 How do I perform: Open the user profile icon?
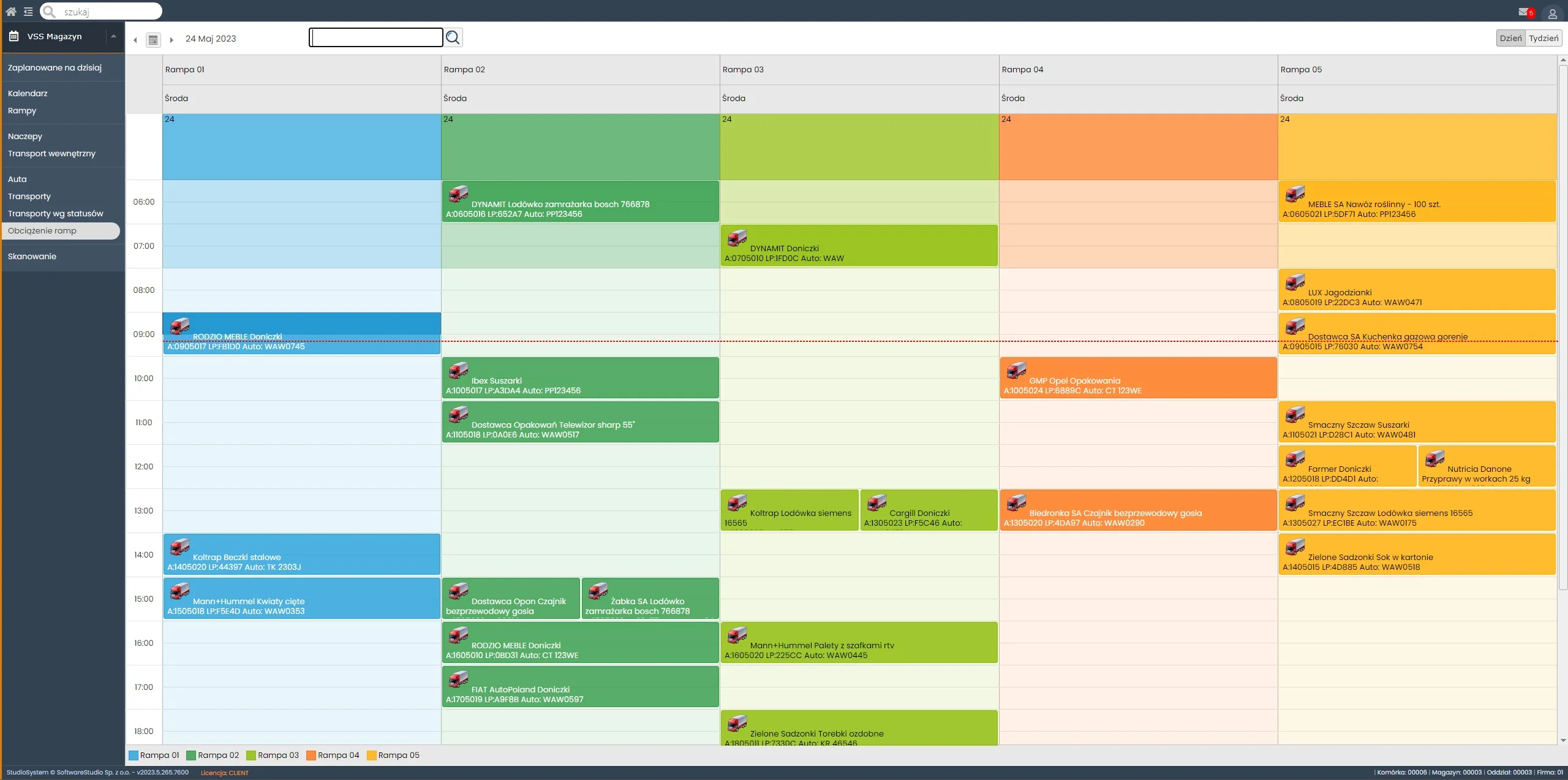(1552, 13)
